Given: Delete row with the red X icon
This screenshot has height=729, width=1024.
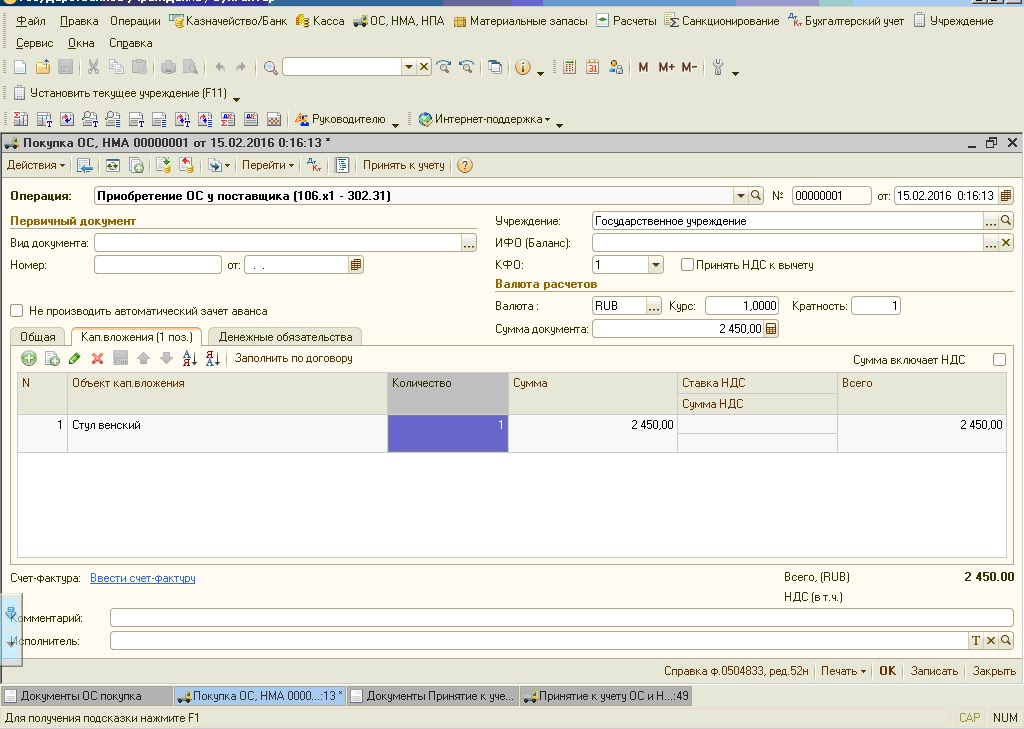Looking at the screenshot, I should tap(97, 358).
